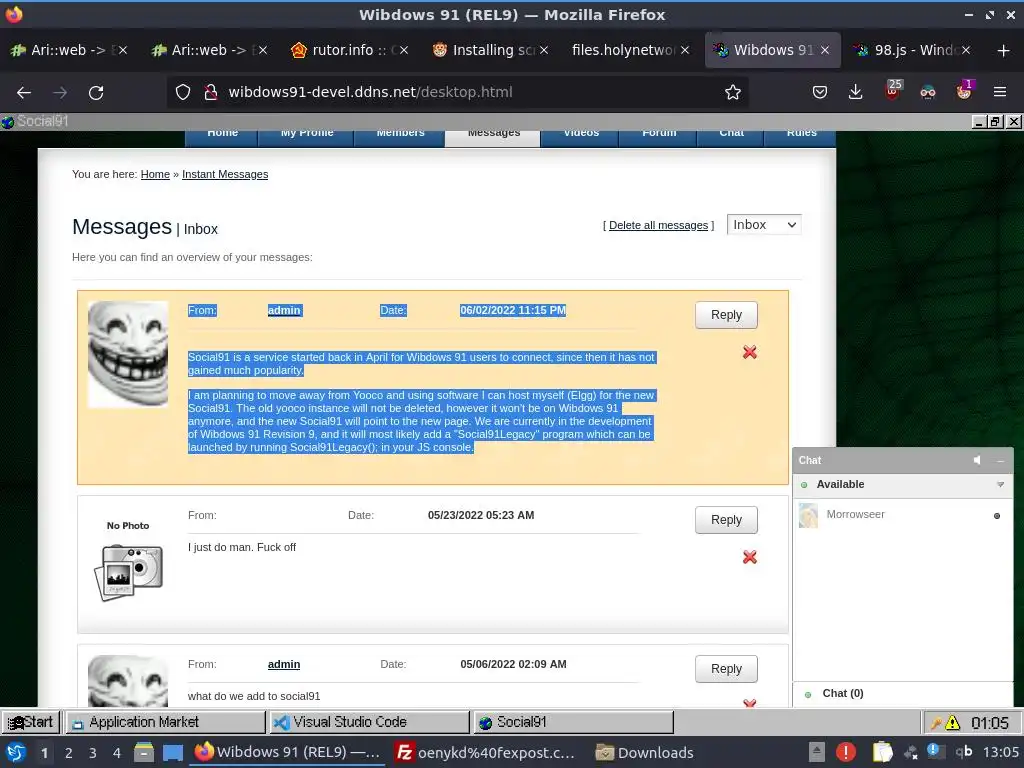Open the Inbox folder dropdown
The width and height of the screenshot is (1024, 768).
coord(763,225)
